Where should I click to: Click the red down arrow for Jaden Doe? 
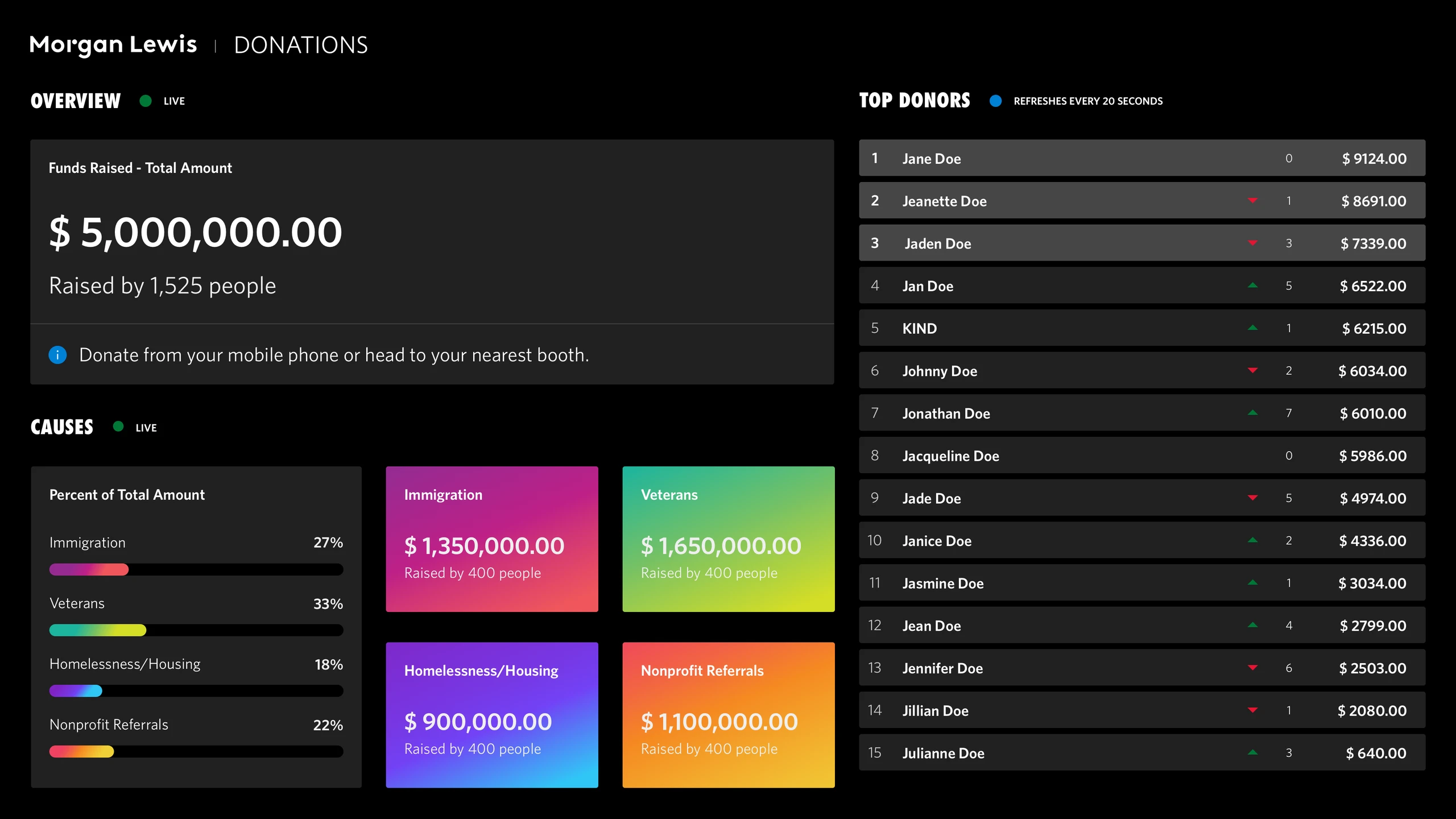pyautogui.click(x=1252, y=243)
